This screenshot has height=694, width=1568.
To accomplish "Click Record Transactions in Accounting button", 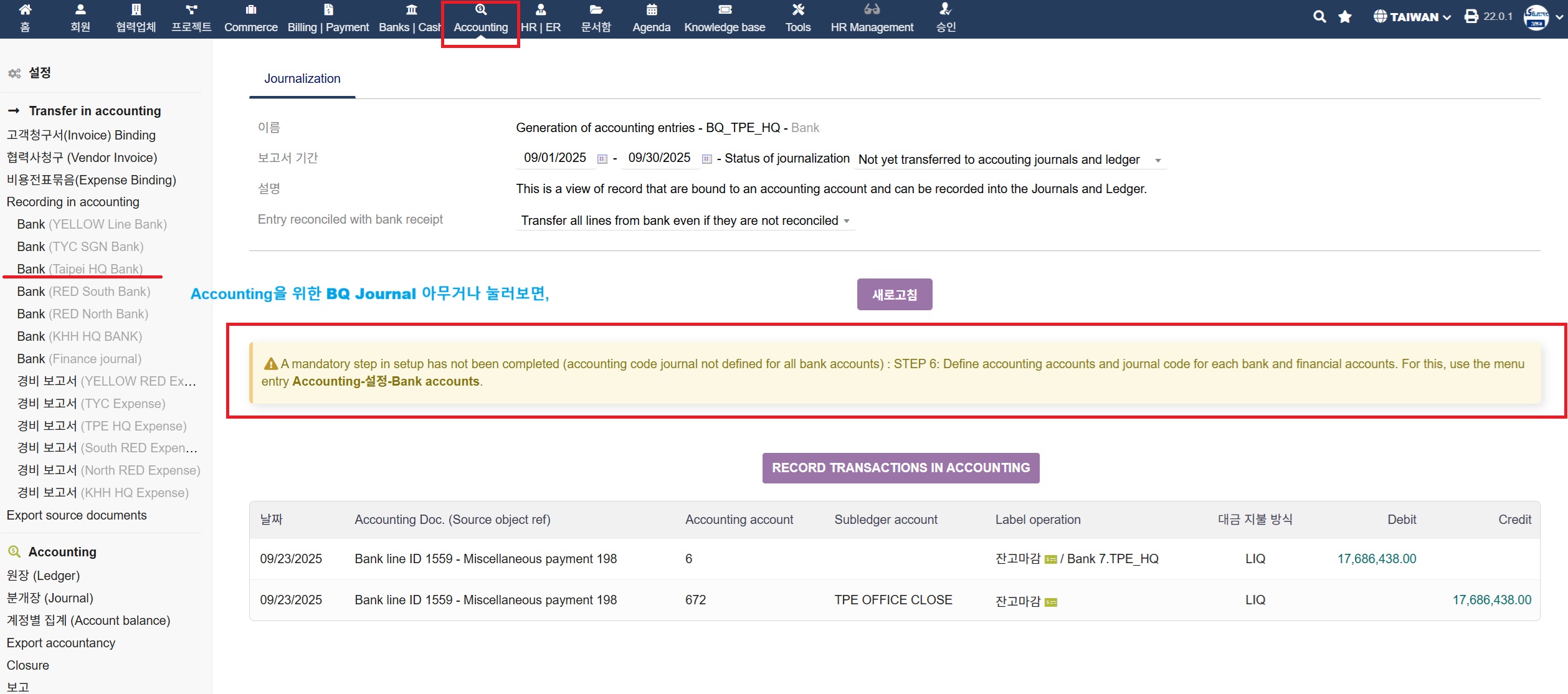I will 900,468.
